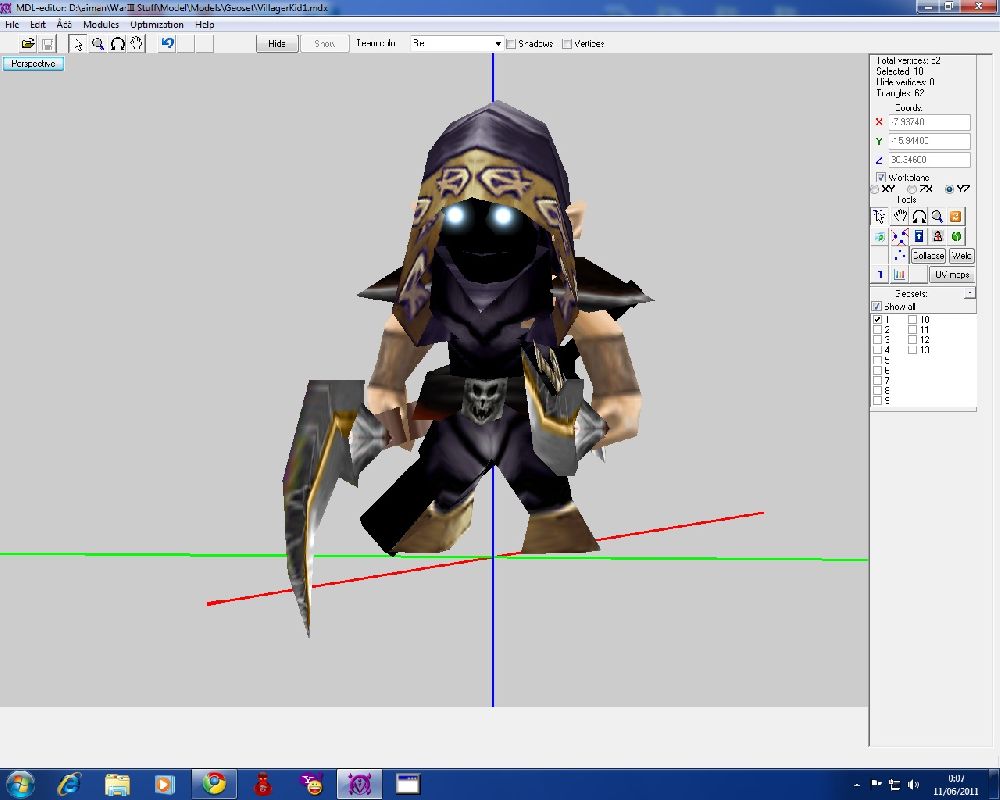
Task: Check geoset 4 checkbox
Action: click(878, 350)
